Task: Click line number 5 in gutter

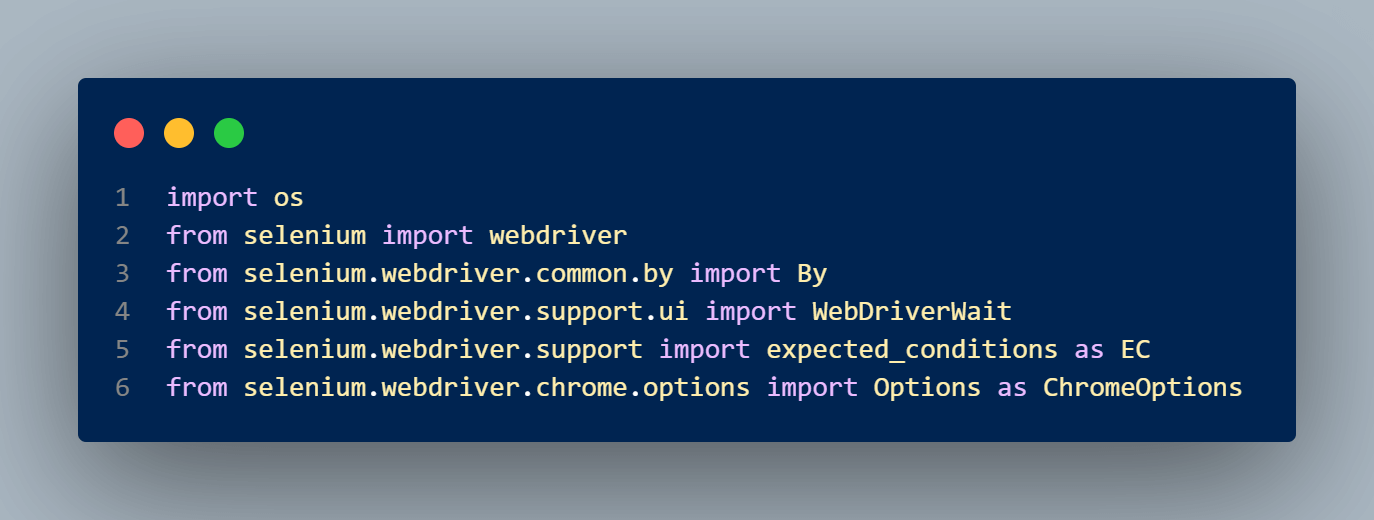Action: (x=122, y=350)
